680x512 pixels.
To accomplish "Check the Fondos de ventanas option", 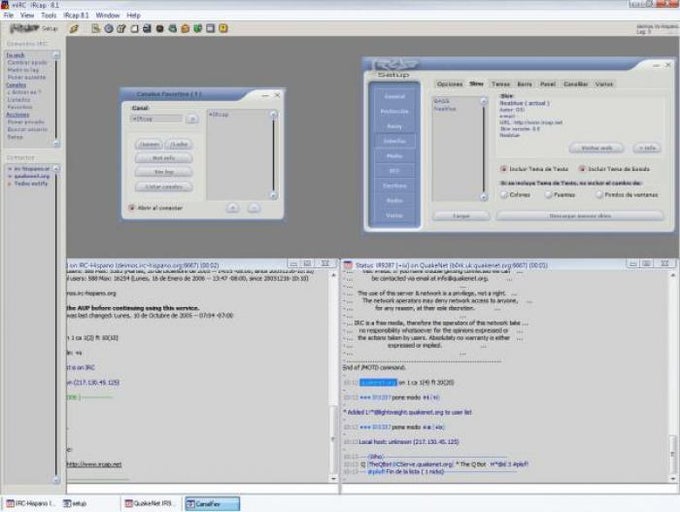I will tap(599, 195).
